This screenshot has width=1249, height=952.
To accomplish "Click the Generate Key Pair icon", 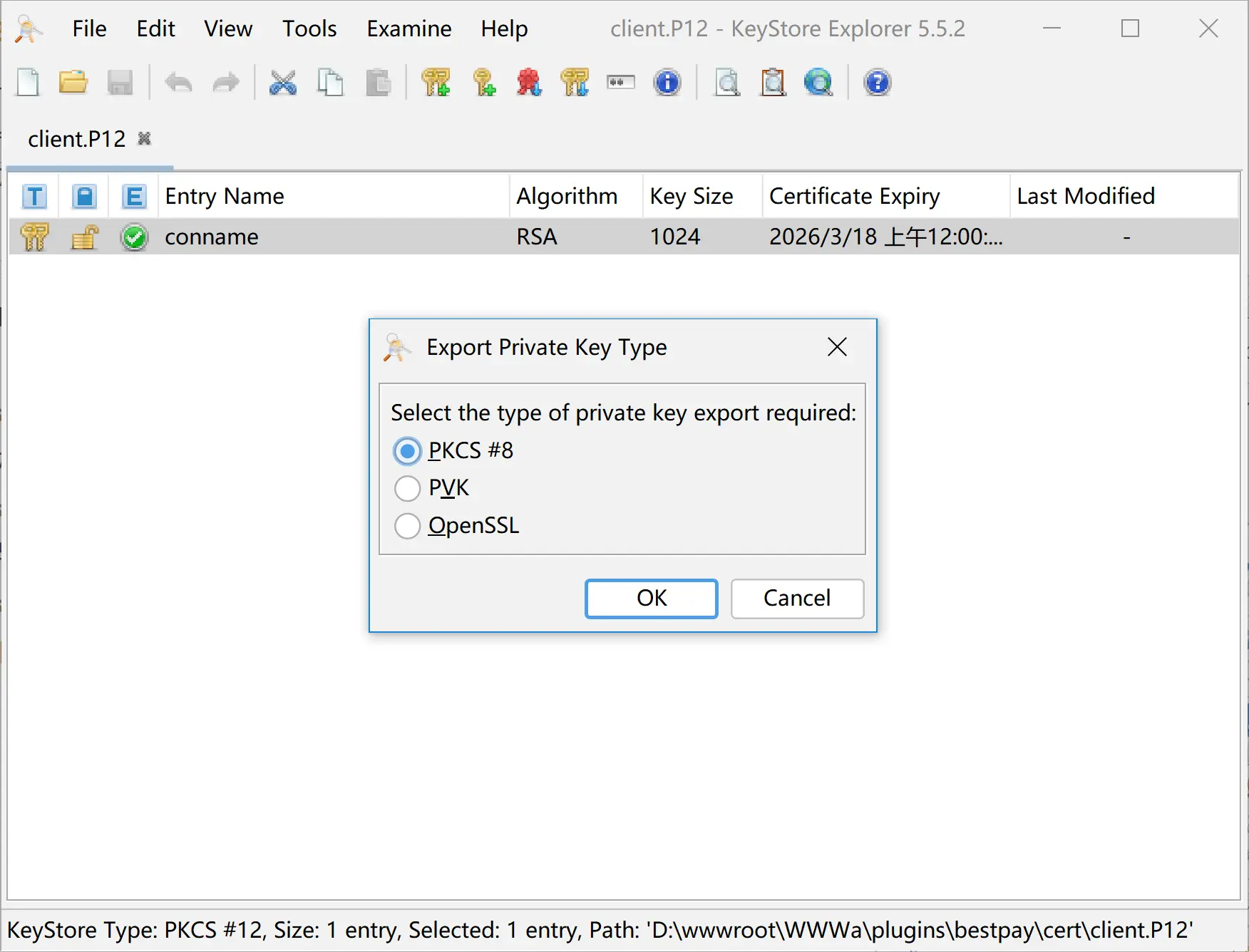I will (436, 83).
